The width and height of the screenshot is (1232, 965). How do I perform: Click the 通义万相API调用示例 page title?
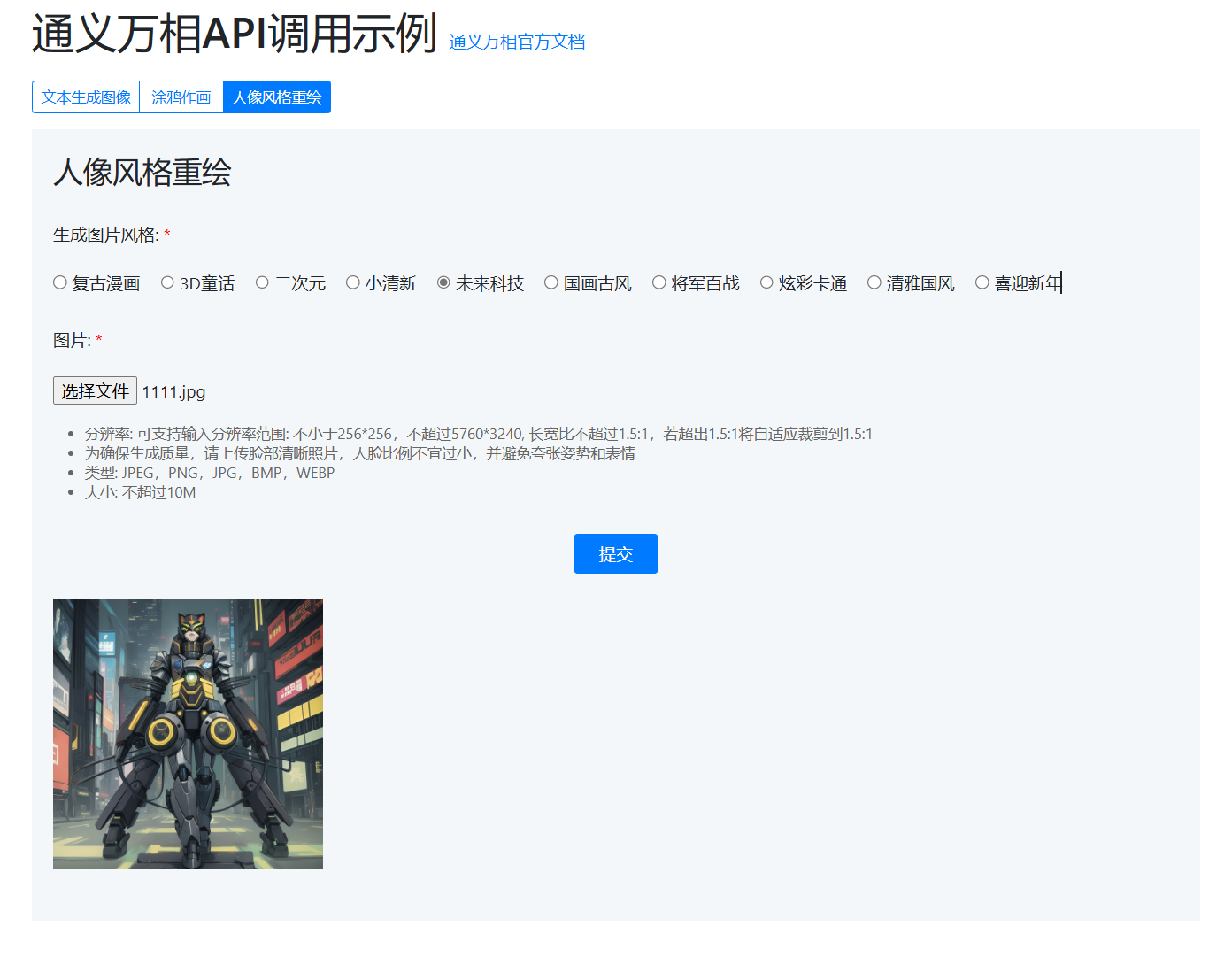[235, 34]
